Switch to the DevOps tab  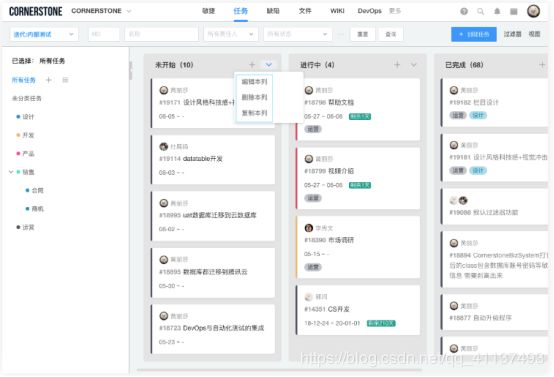[x=369, y=11]
